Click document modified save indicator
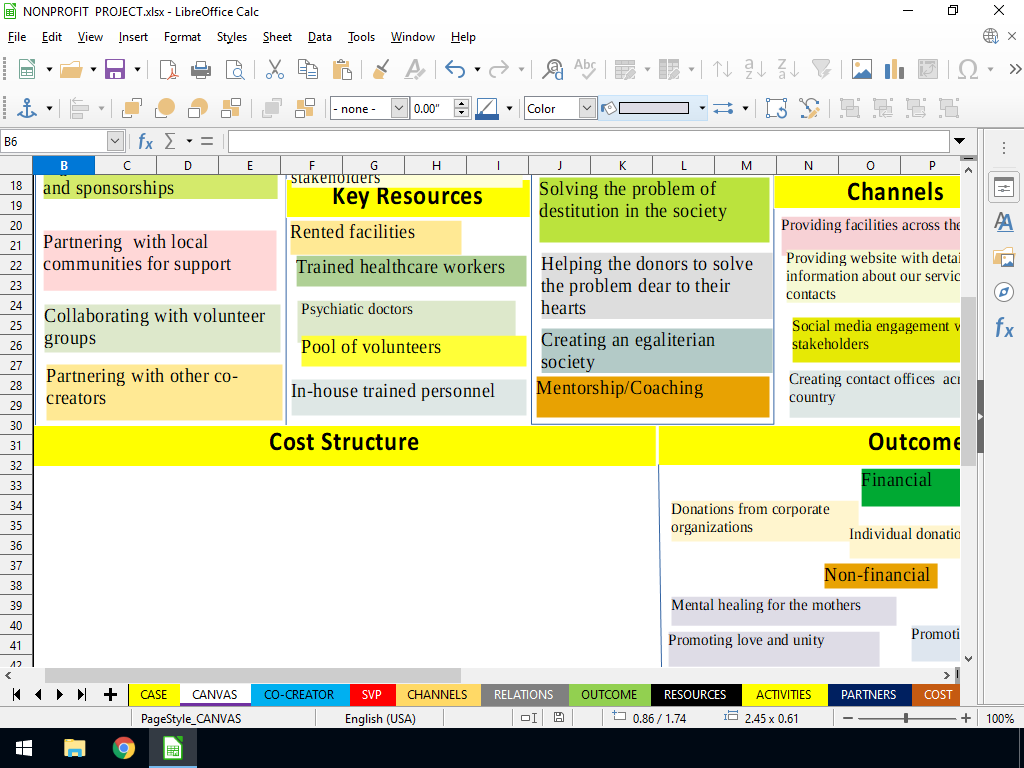Viewport: 1024px width, 768px height. (x=559, y=718)
